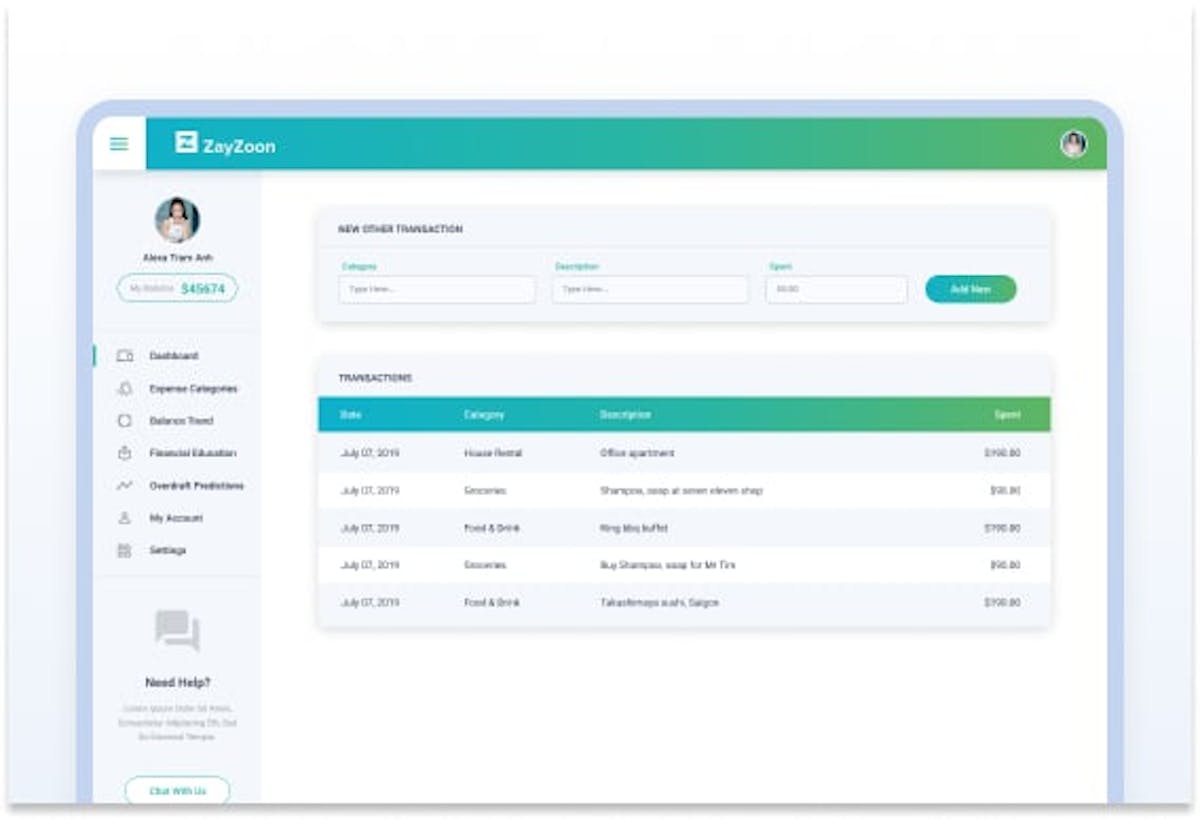1200x820 pixels.
Task: Click the spent amount in the Mr Tin row
Action: click(x=1005, y=565)
